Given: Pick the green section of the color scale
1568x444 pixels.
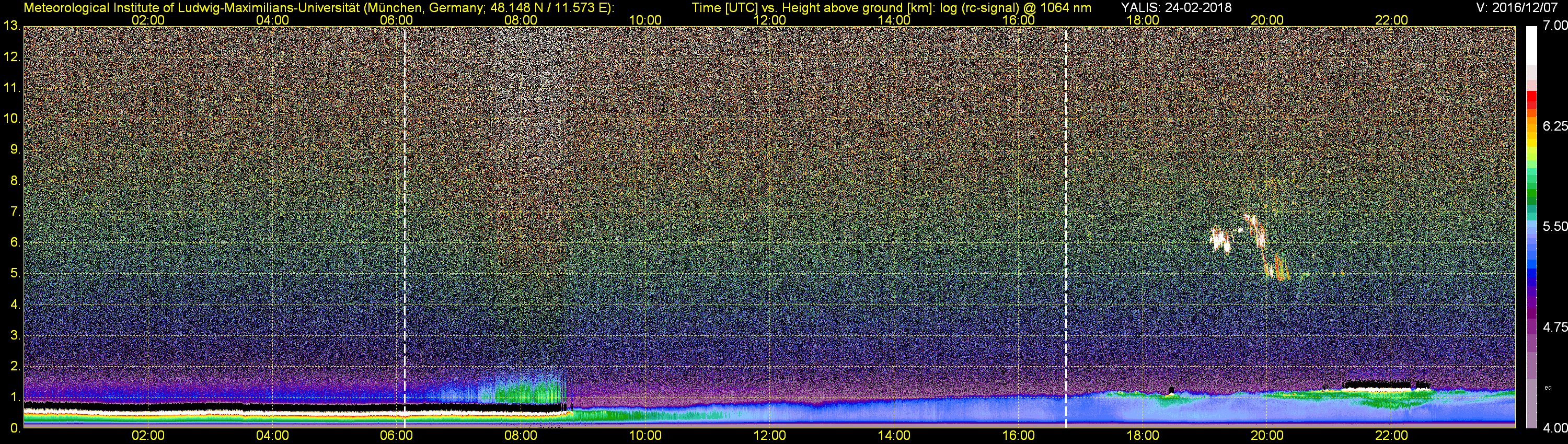Looking at the screenshot, I should 1531,196.
